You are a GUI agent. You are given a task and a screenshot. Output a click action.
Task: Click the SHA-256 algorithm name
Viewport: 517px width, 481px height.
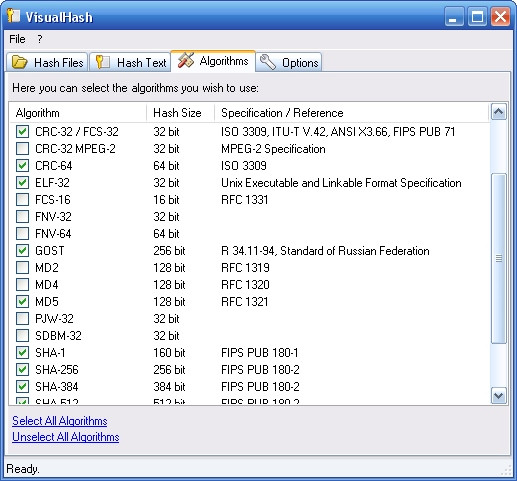point(57,370)
